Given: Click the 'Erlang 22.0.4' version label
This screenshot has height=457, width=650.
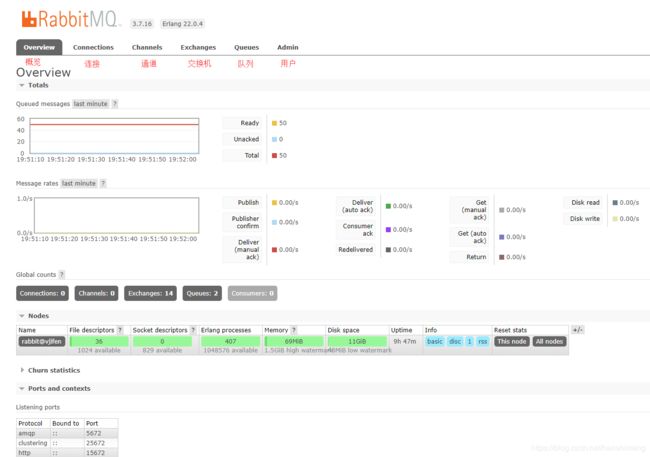Looking at the screenshot, I should [x=182, y=24].
